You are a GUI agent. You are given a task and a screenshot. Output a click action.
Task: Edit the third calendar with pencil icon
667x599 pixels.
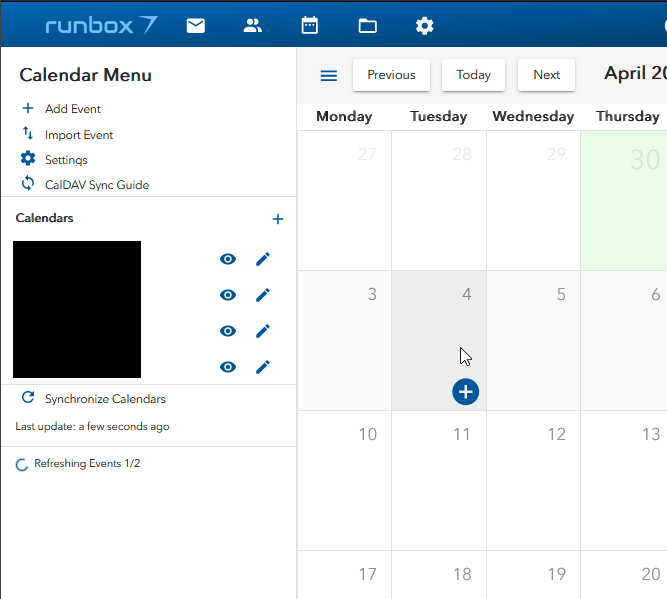[x=263, y=331]
